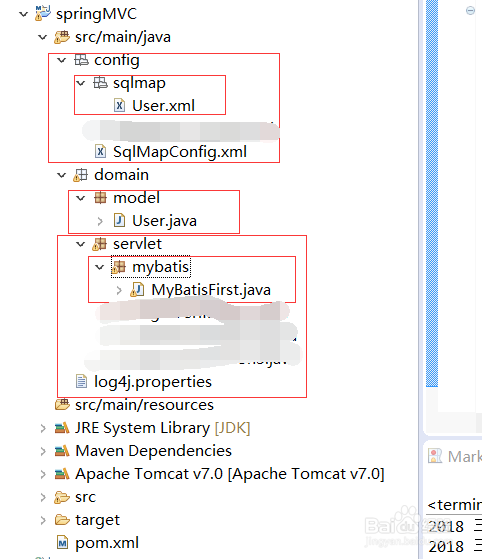Open log4j.properties file
Viewport: 482px width, 559px height.
click(x=153, y=382)
